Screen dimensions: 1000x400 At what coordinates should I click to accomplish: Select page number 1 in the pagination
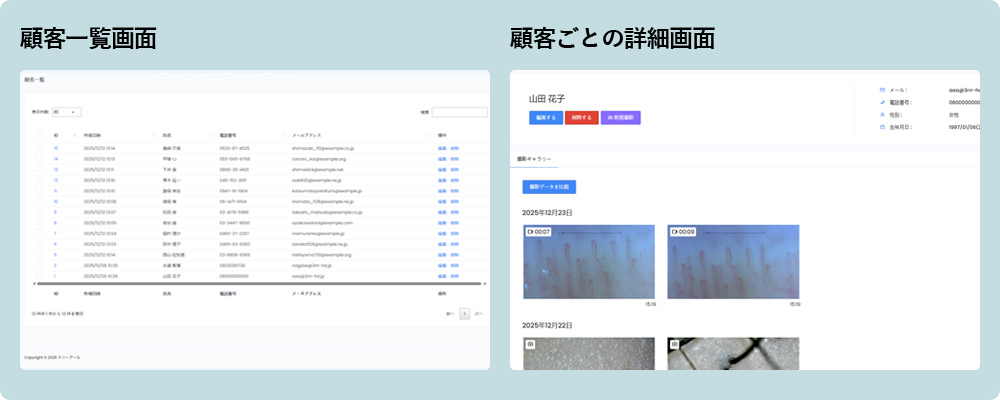tap(465, 314)
